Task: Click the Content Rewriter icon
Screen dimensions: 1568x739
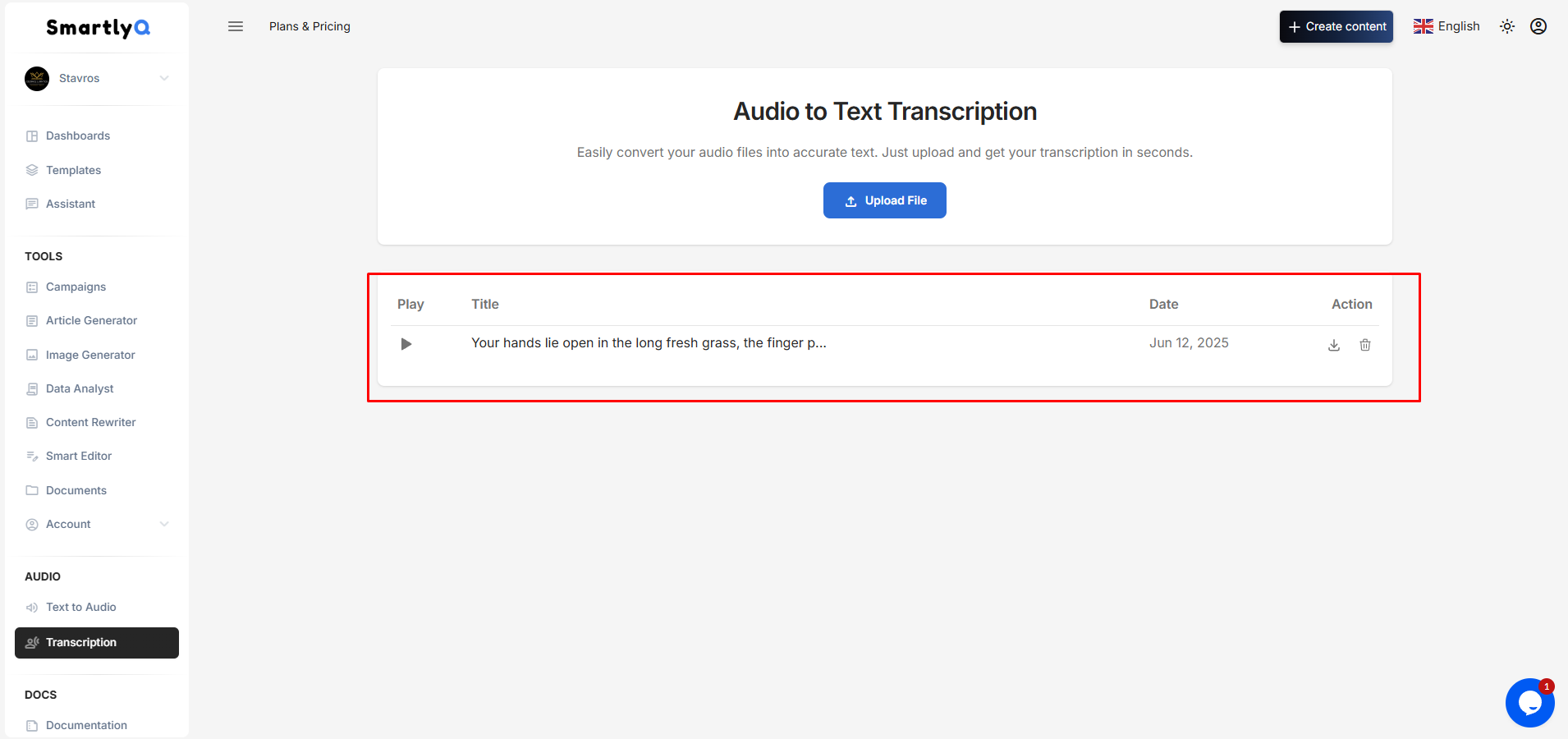Action: tap(32, 423)
